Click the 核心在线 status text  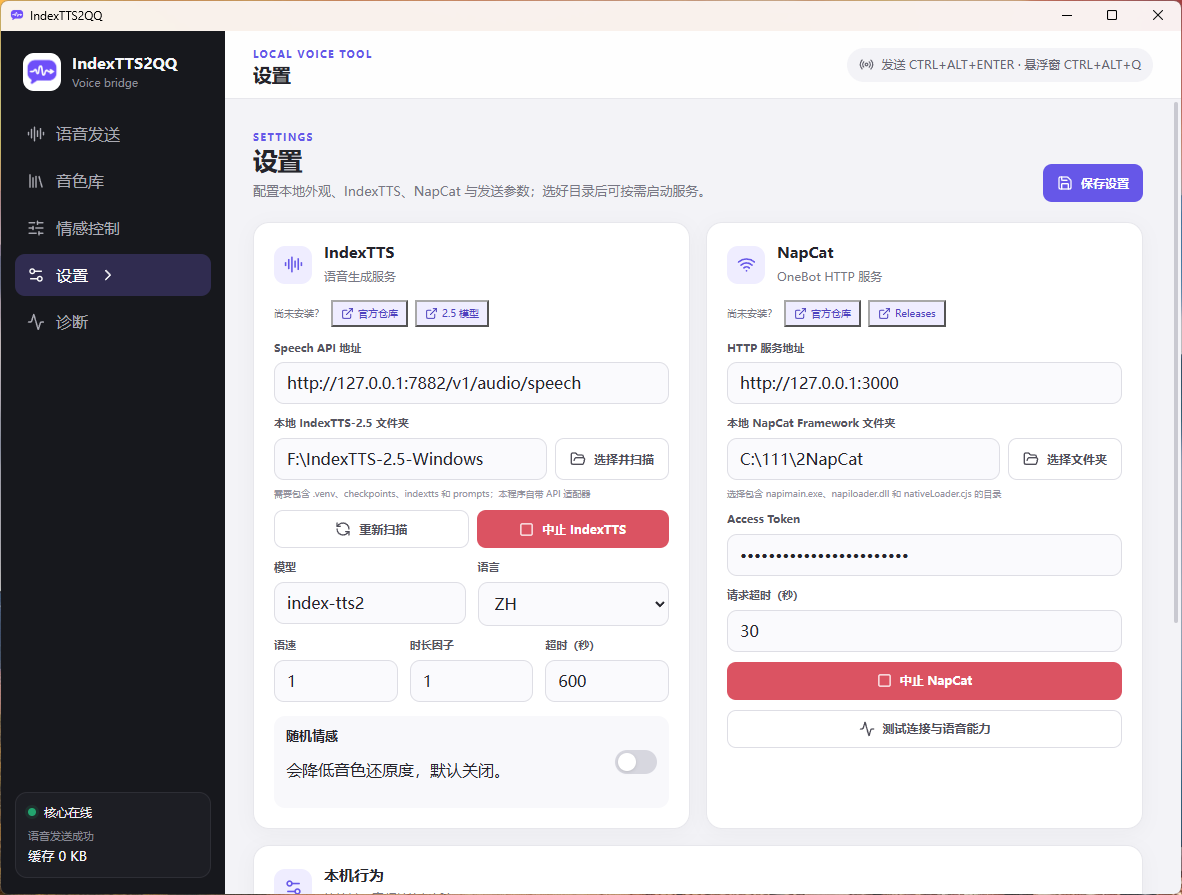tap(68, 813)
